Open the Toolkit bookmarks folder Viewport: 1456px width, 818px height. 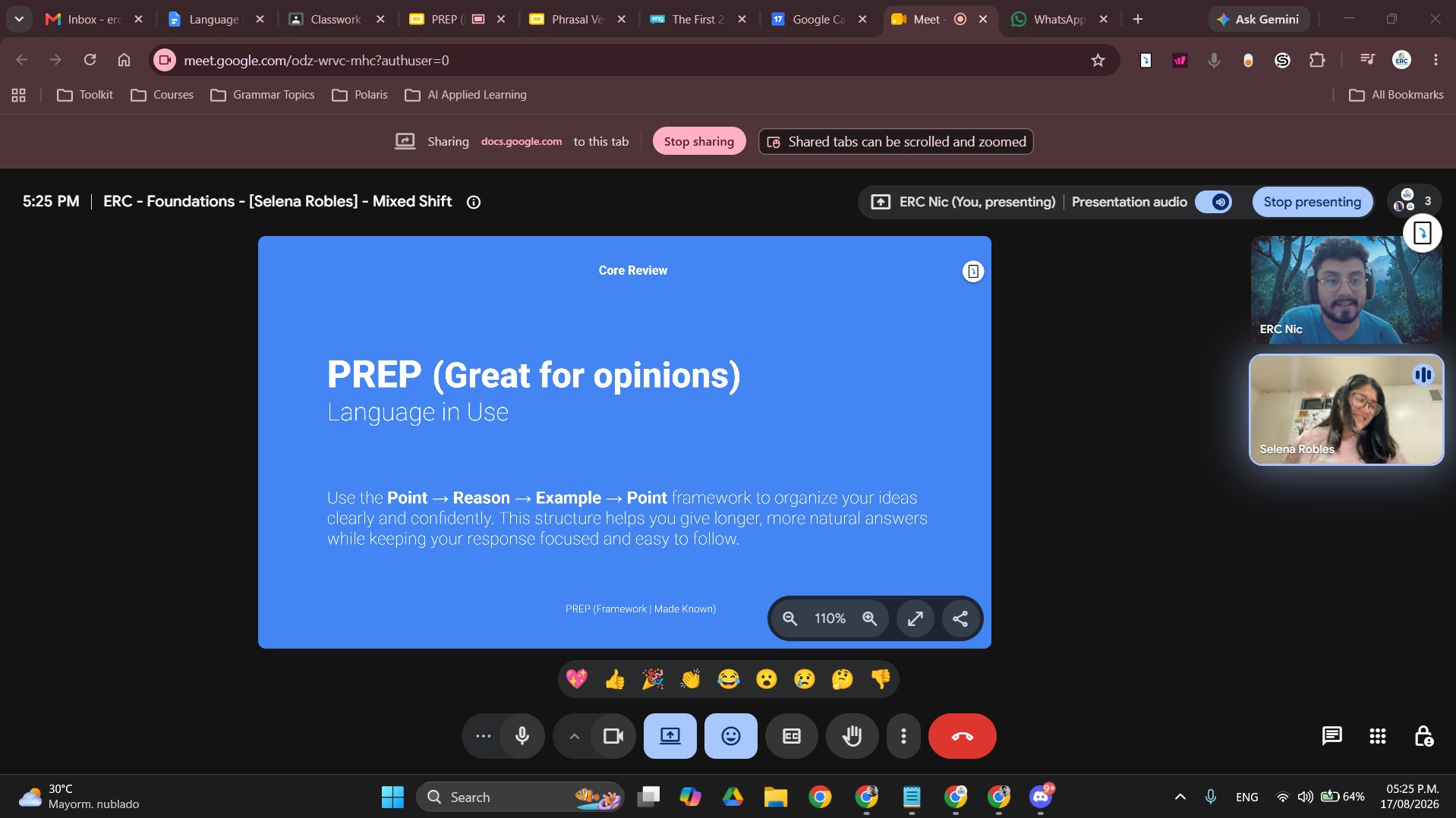coord(85,95)
